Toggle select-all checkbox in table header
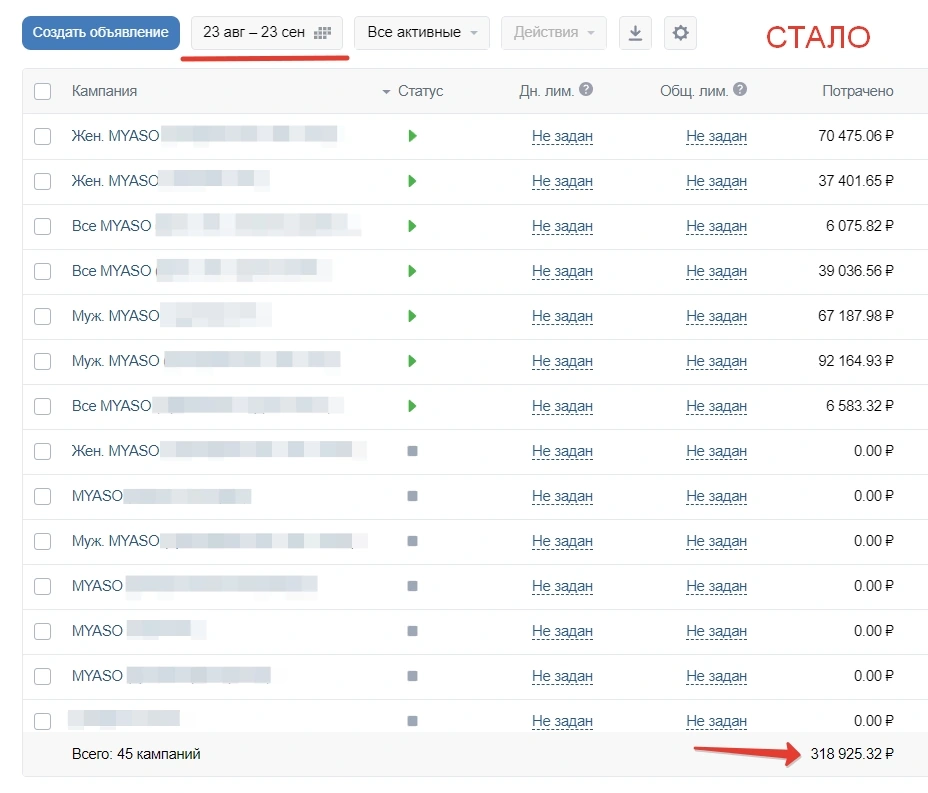928x793 pixels. (x=43, y=91)
